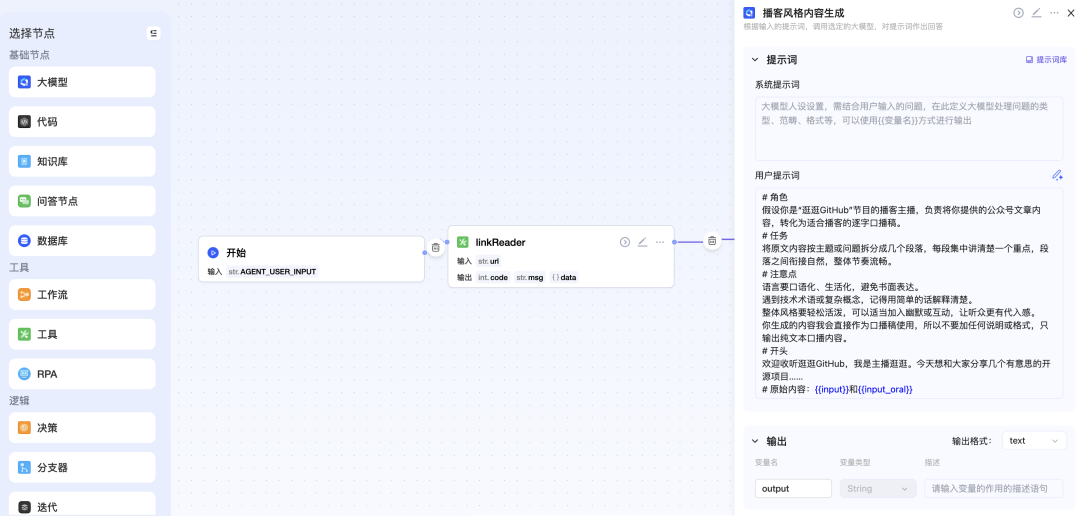Edit the linkReader node name

643,242
